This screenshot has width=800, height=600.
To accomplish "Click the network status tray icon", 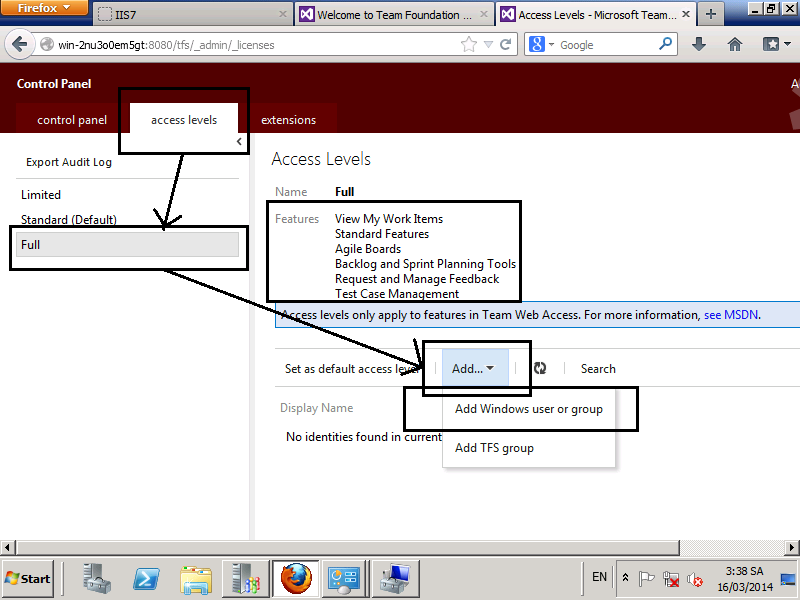I will 670,579.
